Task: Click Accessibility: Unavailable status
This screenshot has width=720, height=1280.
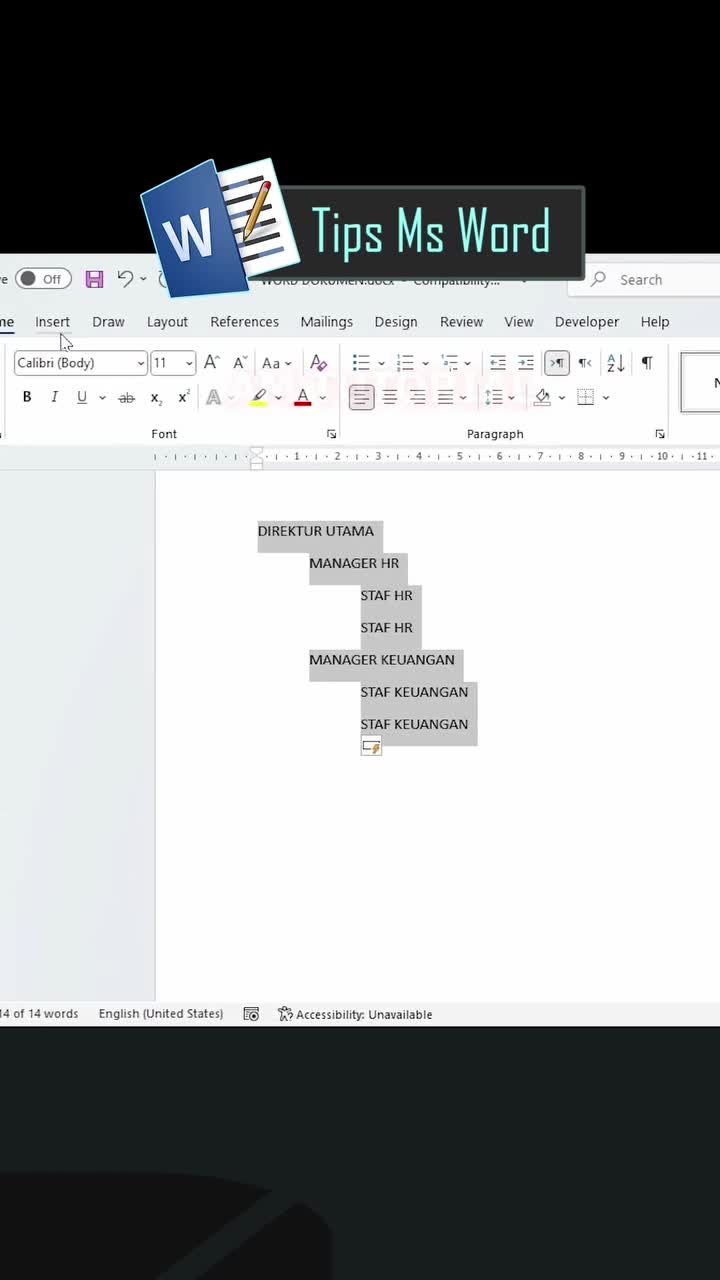Action: click(355, 1014)
